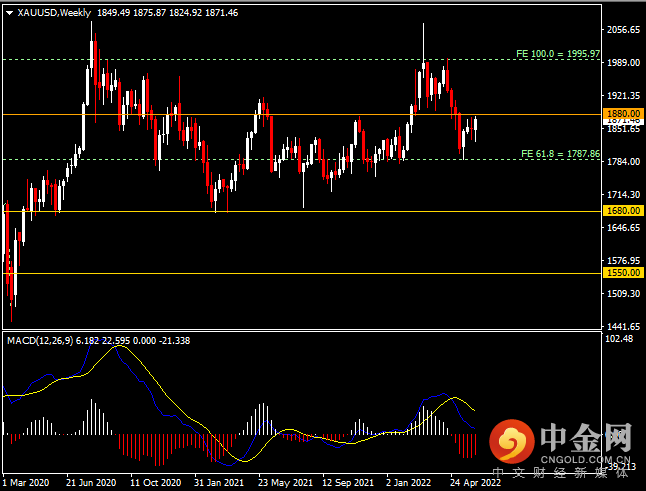Select the XAUUSD,Weekly symbol label
The height and width of the screenshot is (491, 646).
pyautogui.click(x=54, y=13)
